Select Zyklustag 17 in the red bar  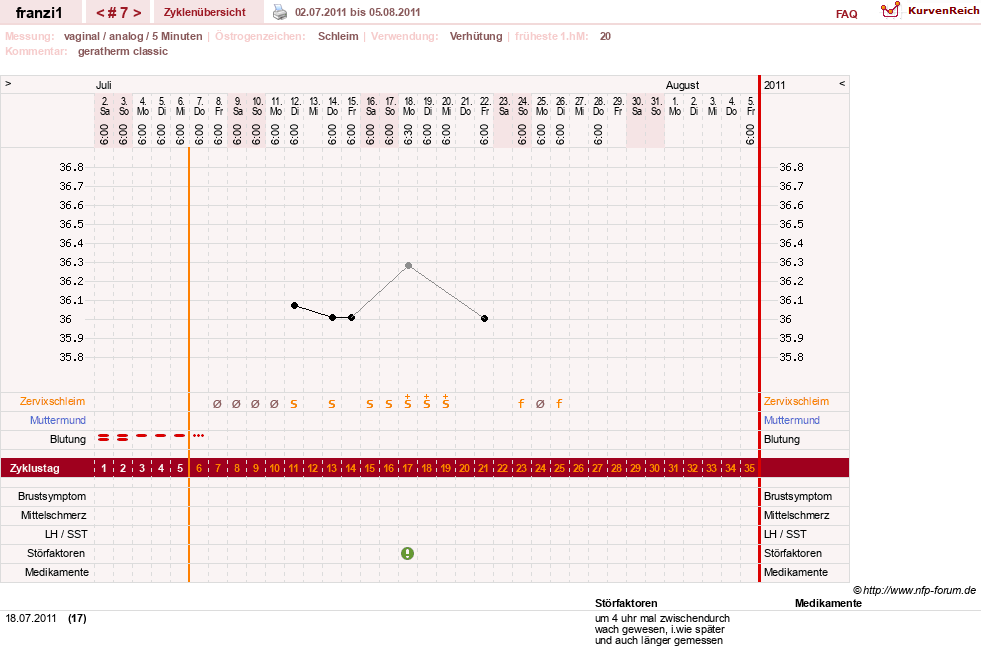(407, 468)
